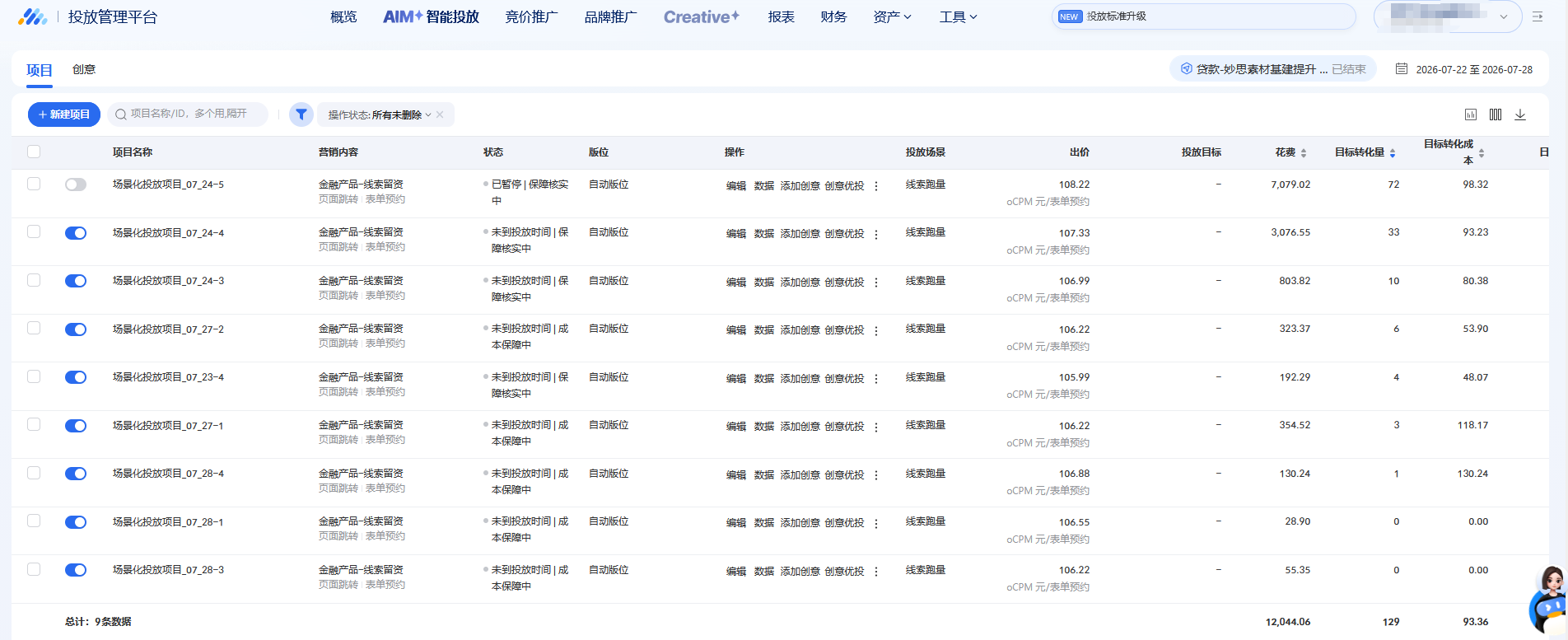Open more actions for 场景化投放项目_07_28-4
This screenshot has height=640, width=1568.
(876, 475)
